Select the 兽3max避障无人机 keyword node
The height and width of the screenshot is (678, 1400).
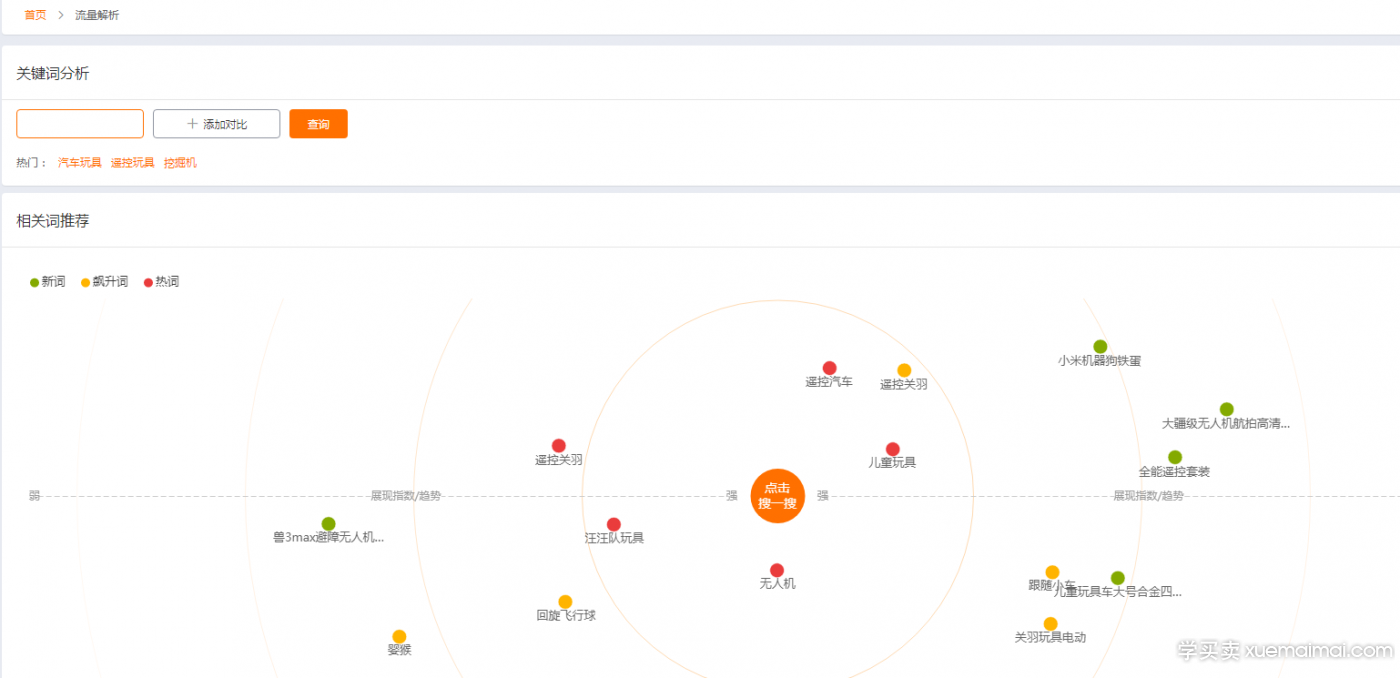(x=328, y=524)
